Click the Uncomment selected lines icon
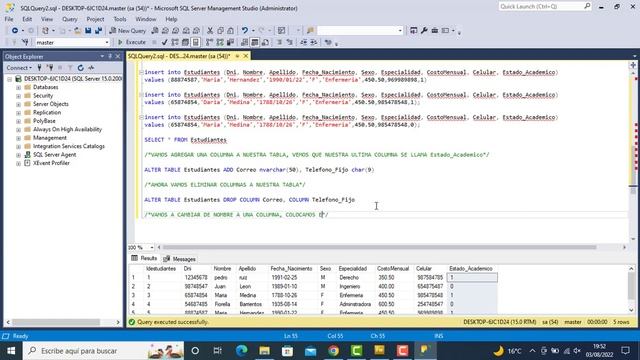The width and height of the screenshot is (640, 360). point(290,42)
